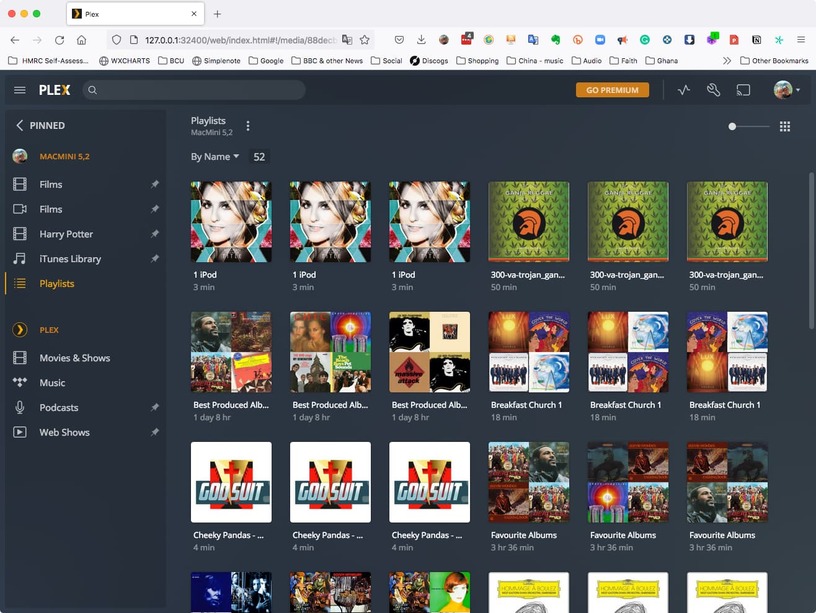
Task: Open Web Shows
Action: click(x=65, y=432)
